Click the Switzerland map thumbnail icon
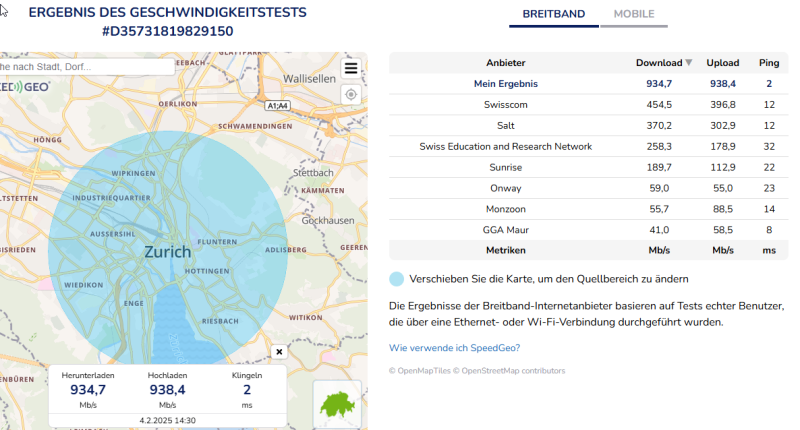 337,404
